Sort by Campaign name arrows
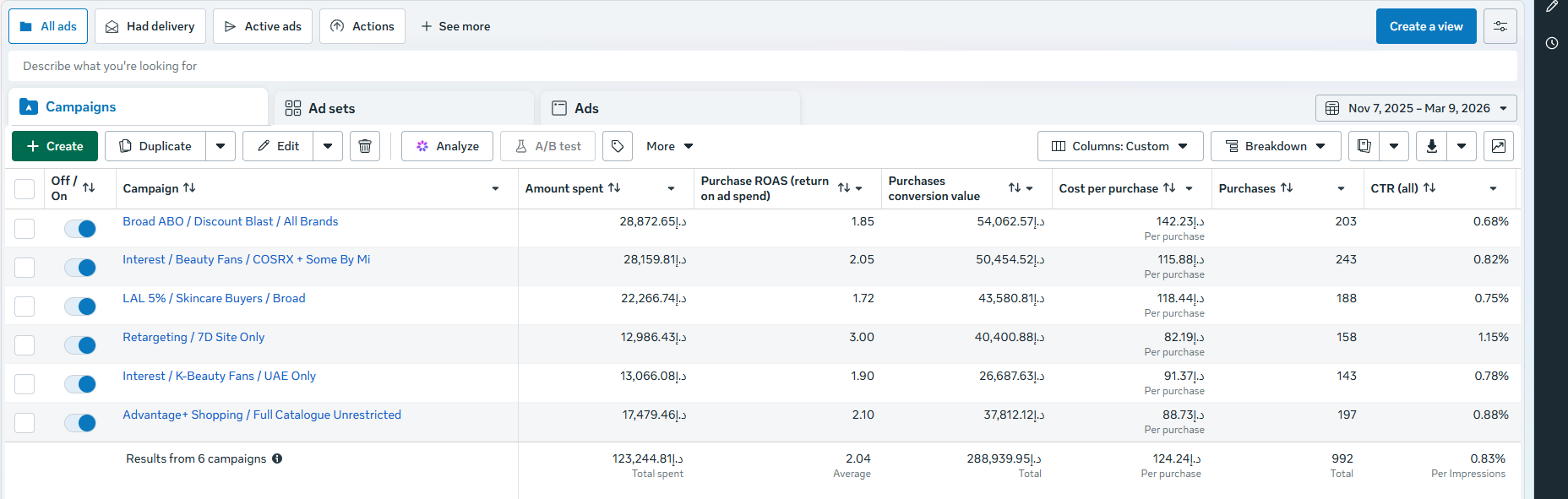Image resolution: width=1568 pixels, height=499 pixels. click(x=189, y=187)
